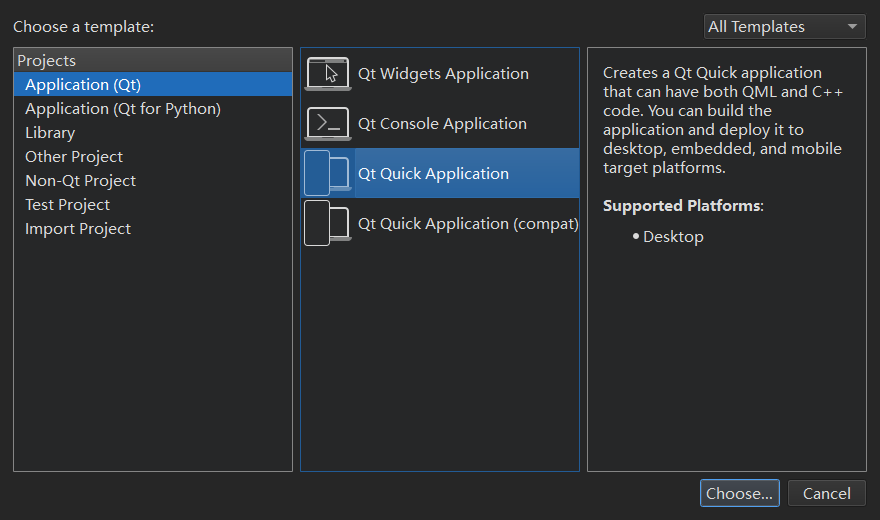Select Qt Console Application template label
Image resolution: width=880 pixels, height=520 pixels.
click(442, 124)
